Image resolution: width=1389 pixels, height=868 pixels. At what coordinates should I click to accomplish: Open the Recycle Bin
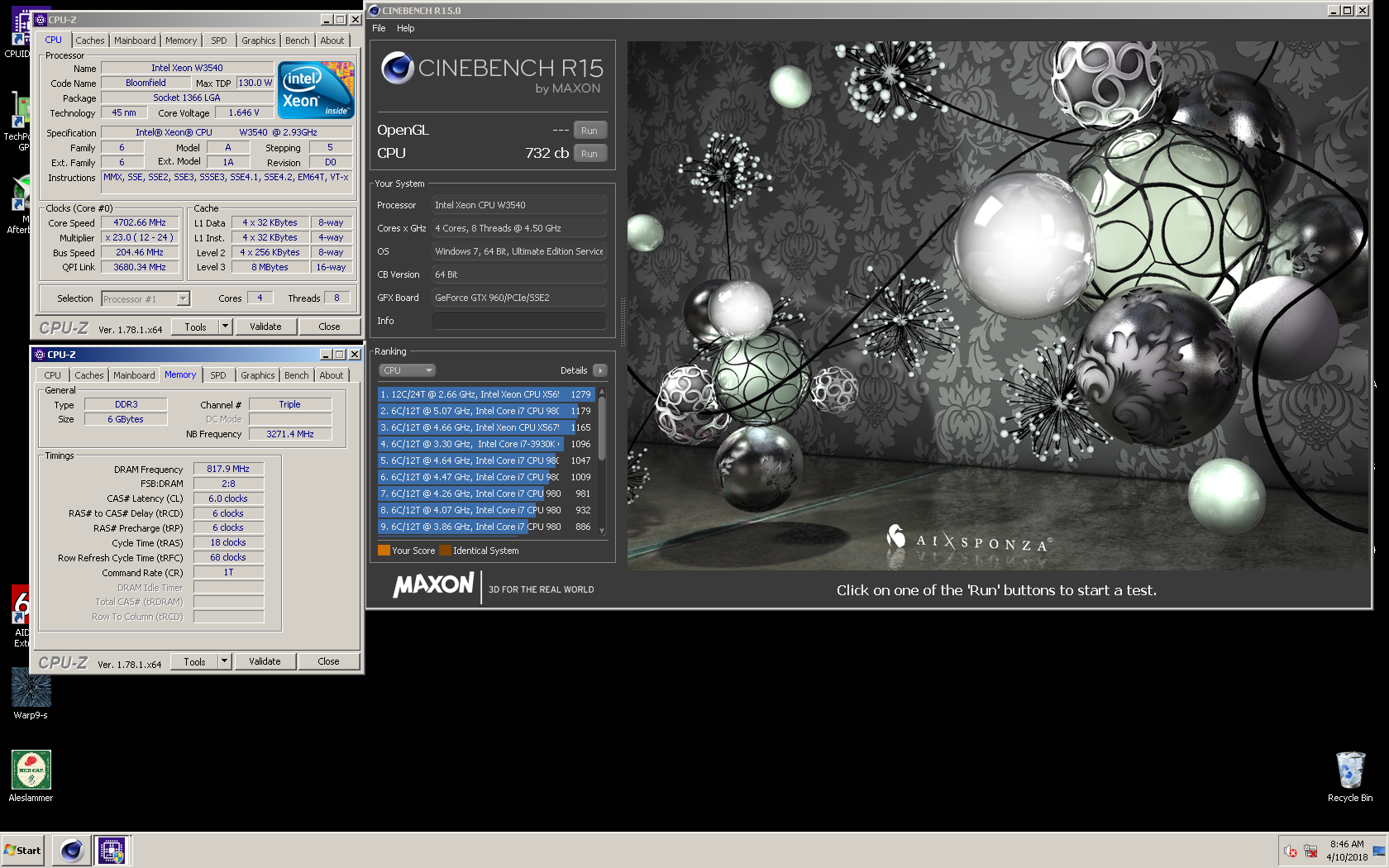pyautogui.click(x=1350, y=776)
